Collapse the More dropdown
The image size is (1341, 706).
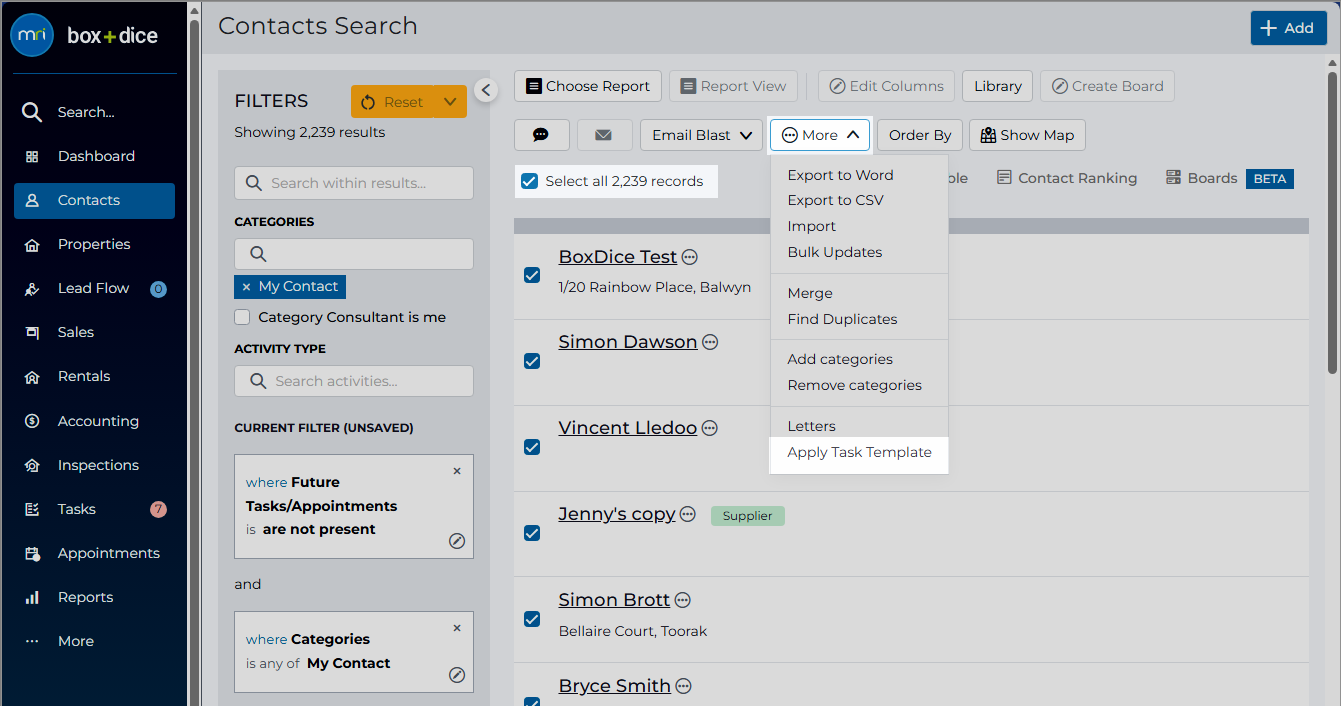(x=820, y=135)
